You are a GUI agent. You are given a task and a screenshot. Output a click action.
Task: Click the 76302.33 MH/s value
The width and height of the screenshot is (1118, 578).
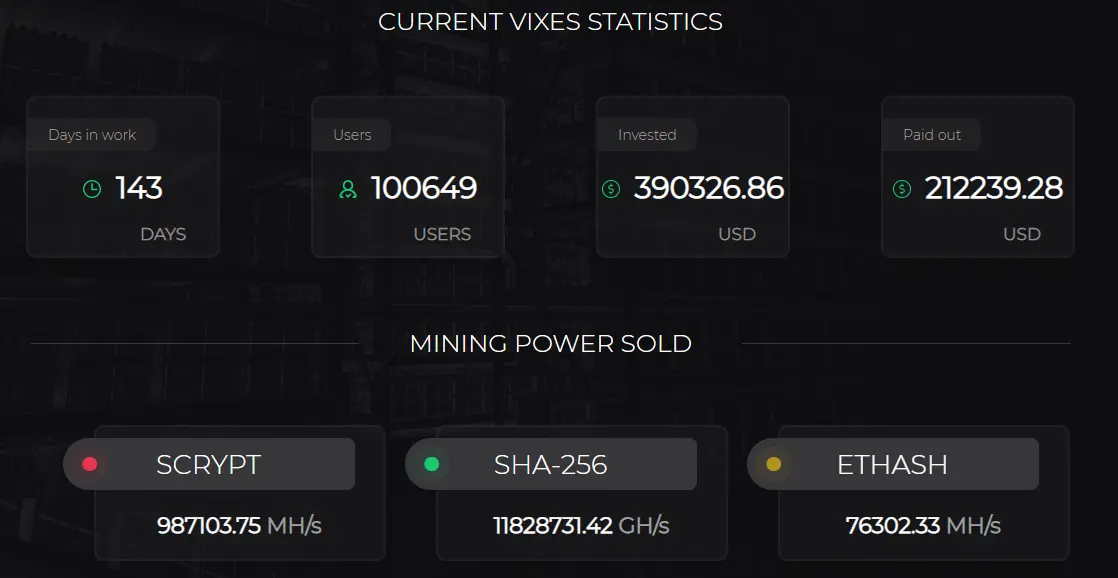[x=923, y=526]
